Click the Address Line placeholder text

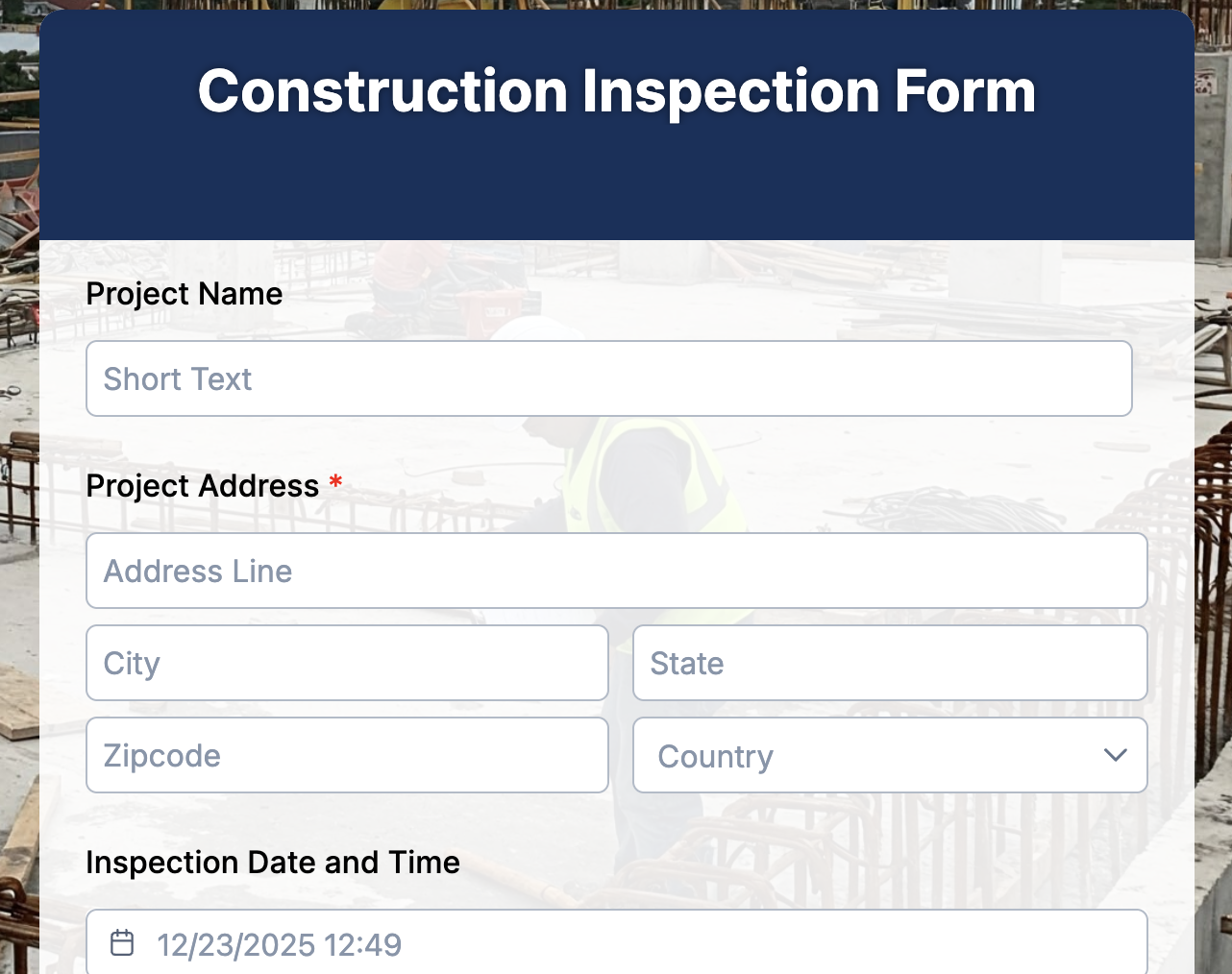pyautogui.click(x=197, y=571)
